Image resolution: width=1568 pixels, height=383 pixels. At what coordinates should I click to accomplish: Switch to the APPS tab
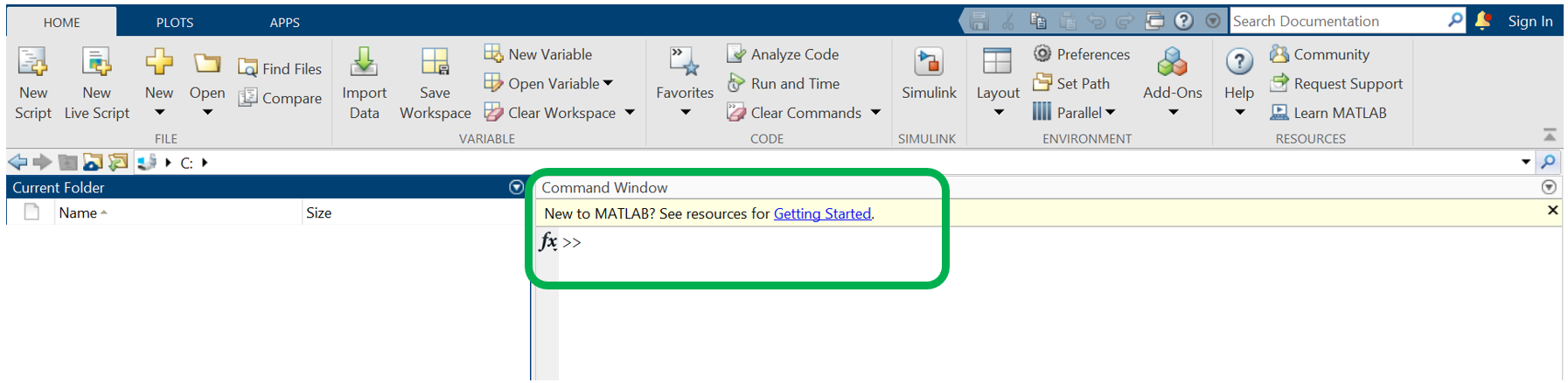284,22
